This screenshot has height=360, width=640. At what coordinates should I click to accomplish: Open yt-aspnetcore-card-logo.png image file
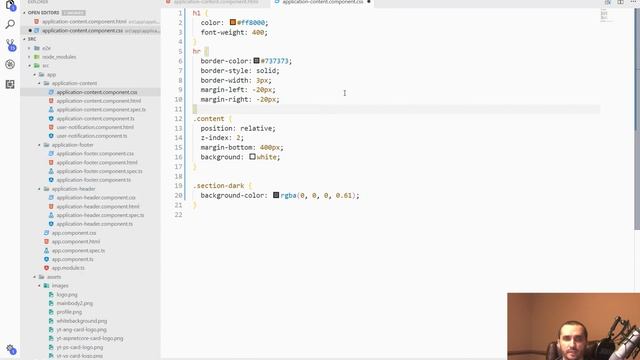coord(89,338)
